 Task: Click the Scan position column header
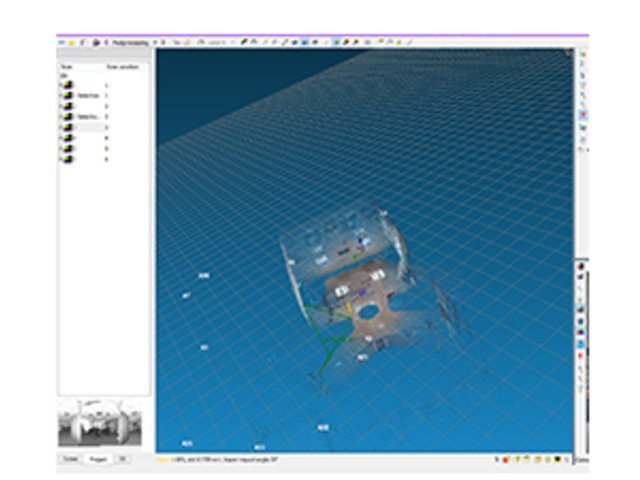tap(123, 67)
